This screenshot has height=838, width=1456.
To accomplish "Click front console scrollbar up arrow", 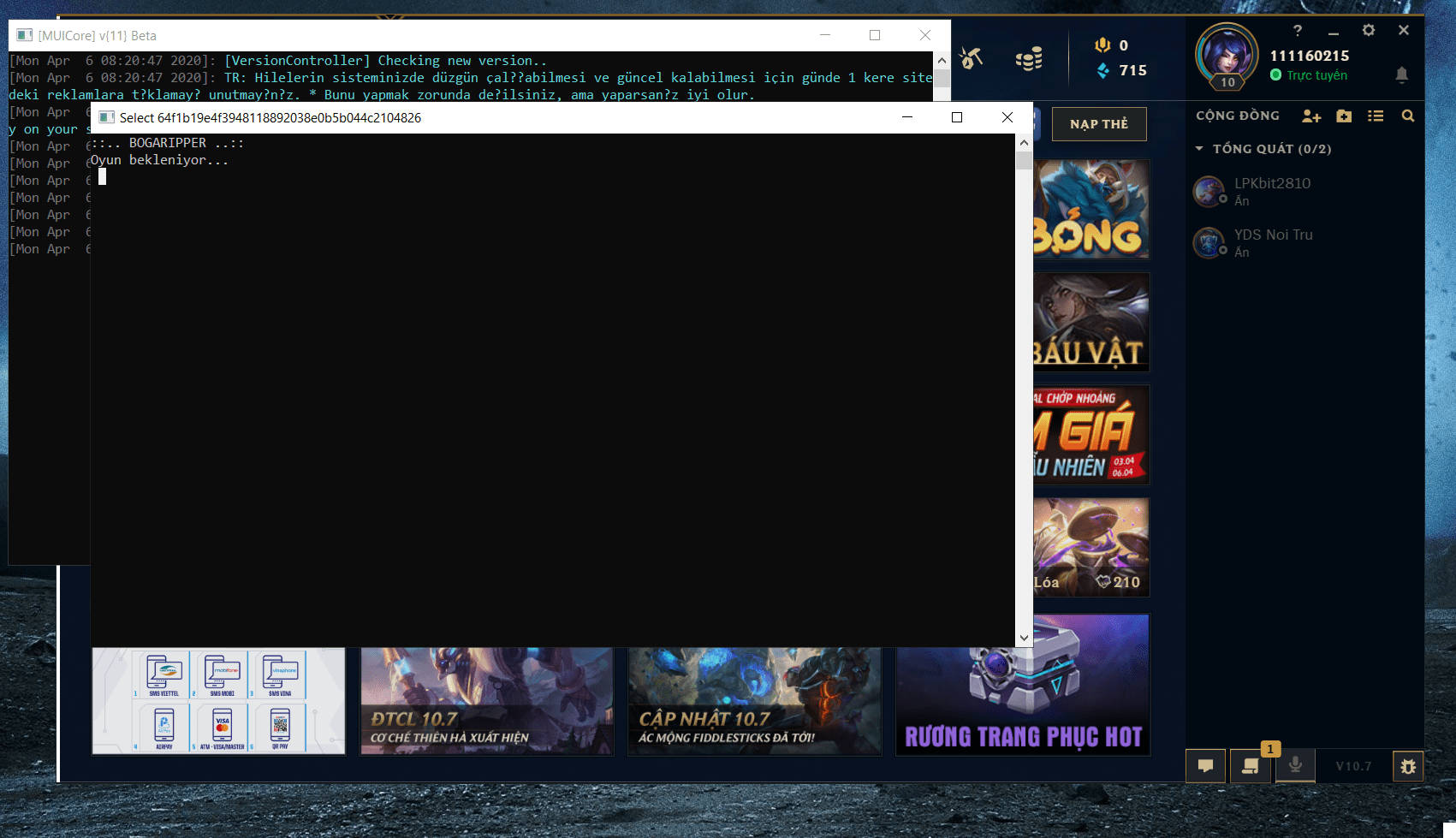I will (1024, 142).
